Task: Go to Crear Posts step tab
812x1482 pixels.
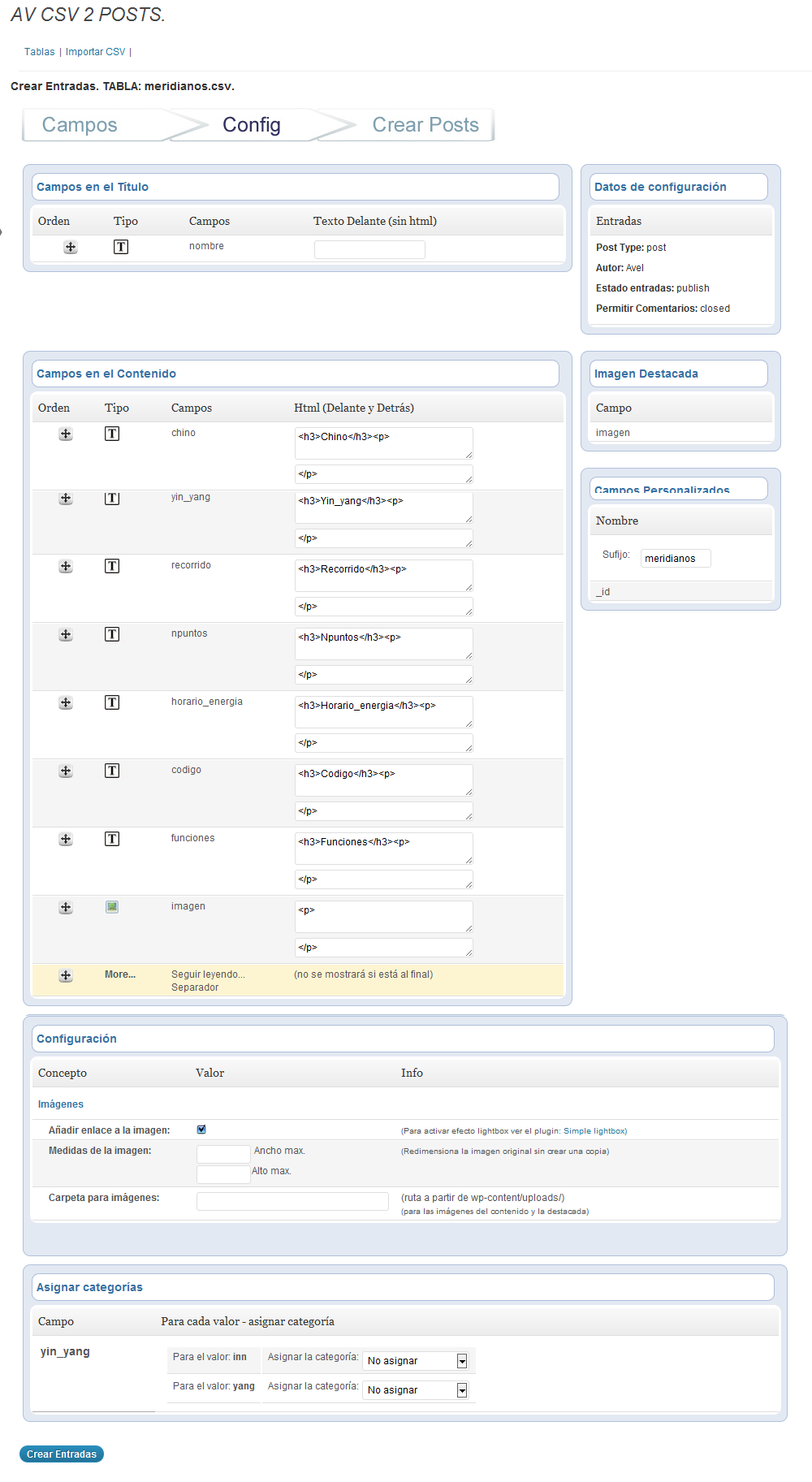Action: click(425, 125)
